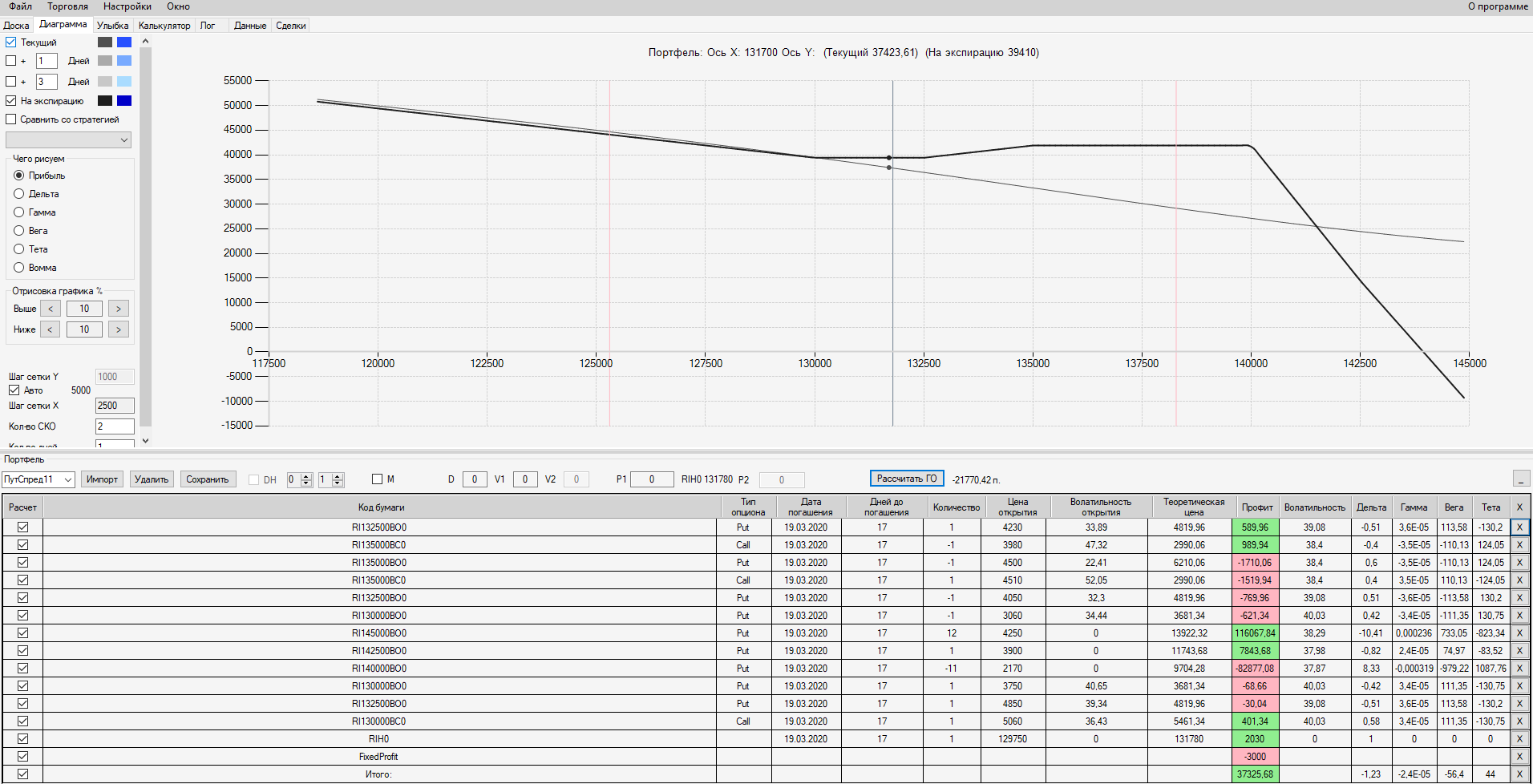Click the '<' arrow next to Выше
This screenshot has height=784, width=1533.
(x=51, y=309)
